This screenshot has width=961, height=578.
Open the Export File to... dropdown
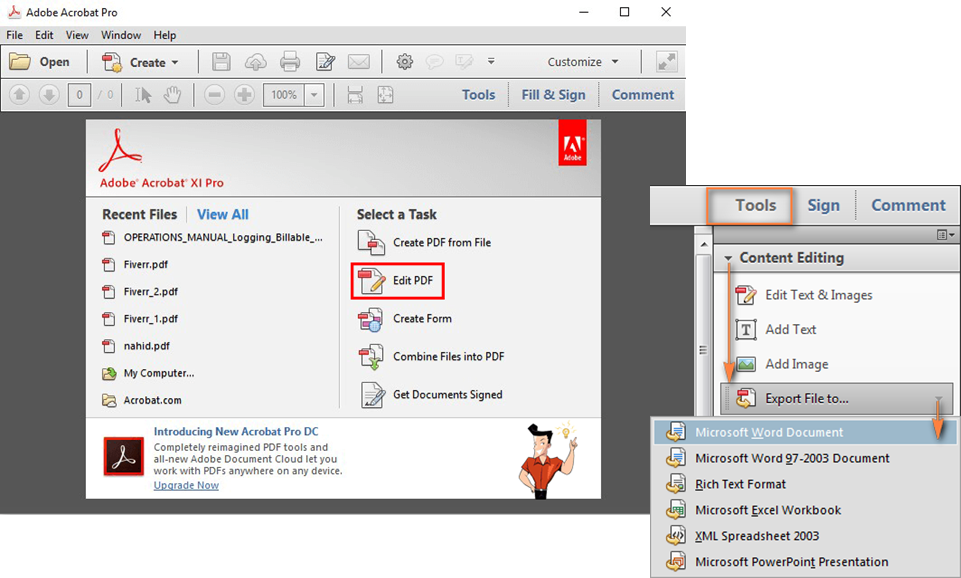pyautogui.click(x=836, y=399)
